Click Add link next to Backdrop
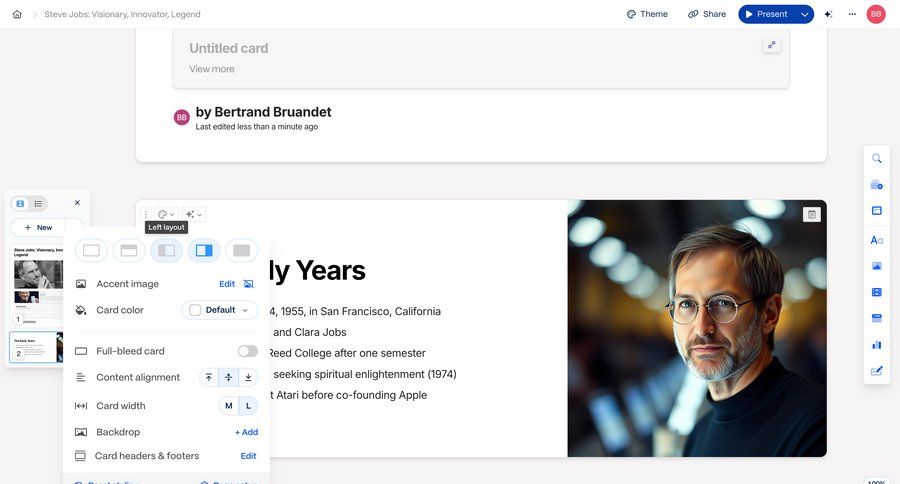900x484 pixels. point(246,432)
